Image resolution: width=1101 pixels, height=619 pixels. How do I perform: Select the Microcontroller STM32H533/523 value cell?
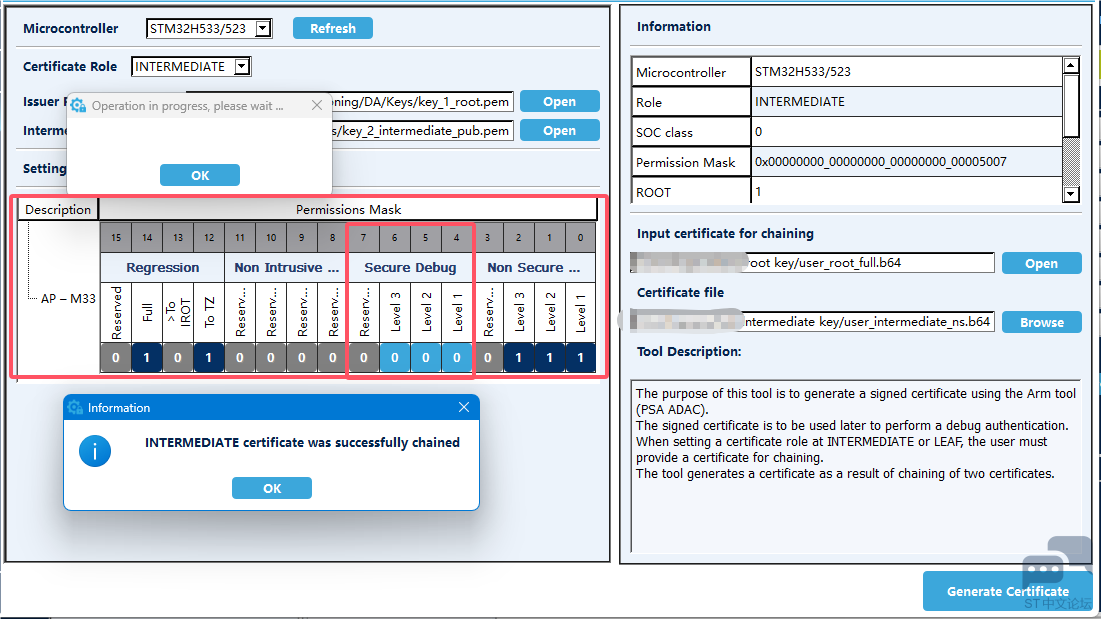[906, 72]
